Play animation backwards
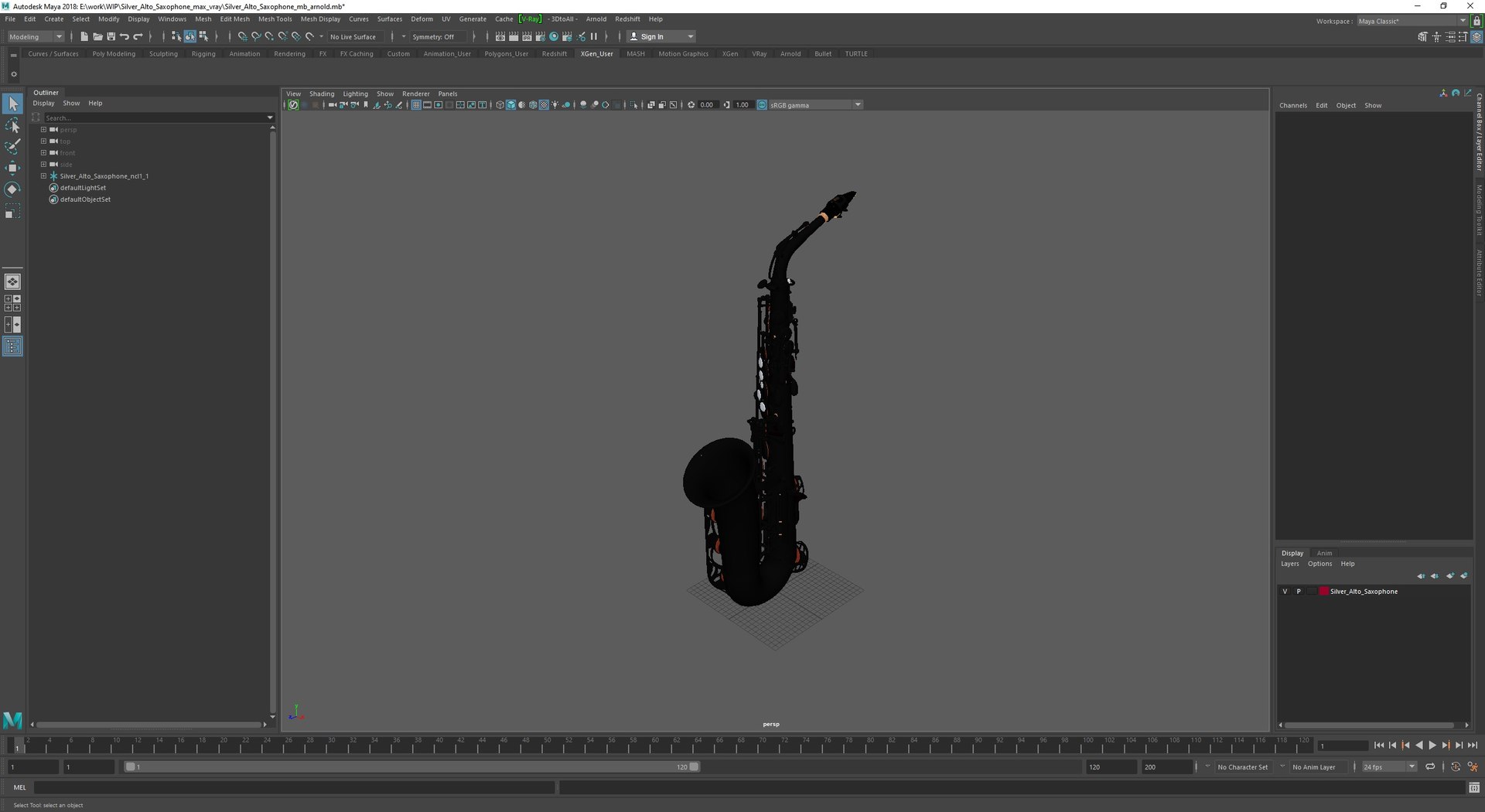This screenshot has width=1485, height=812. (x=1419, y=745)
